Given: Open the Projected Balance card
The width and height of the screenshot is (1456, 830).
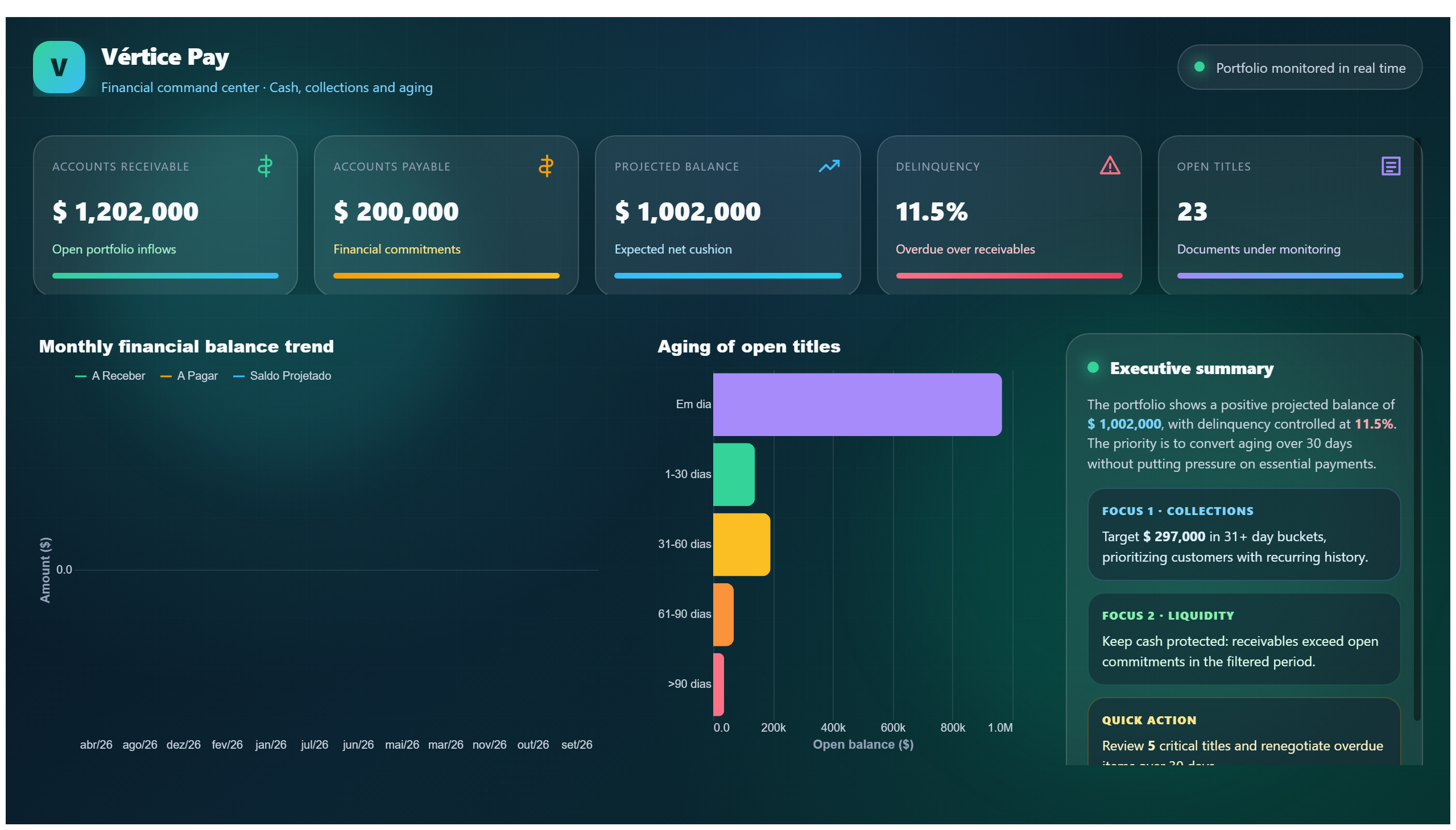Looking at the screenshot, I should 727,215.
